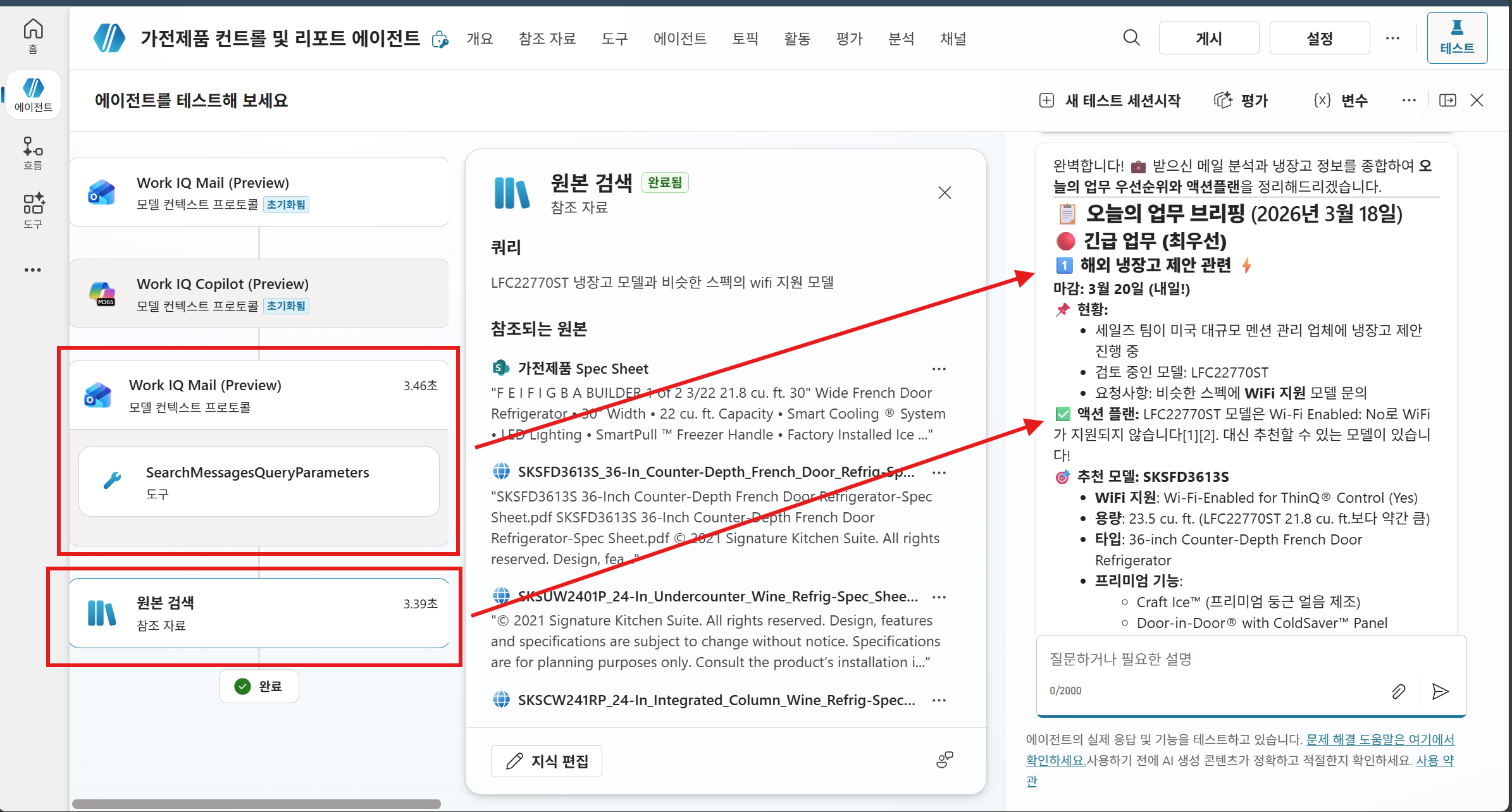This screenshot has width=1512, height=812.
Task: Open the 흐름 sidebar icon
Action: 33,154
